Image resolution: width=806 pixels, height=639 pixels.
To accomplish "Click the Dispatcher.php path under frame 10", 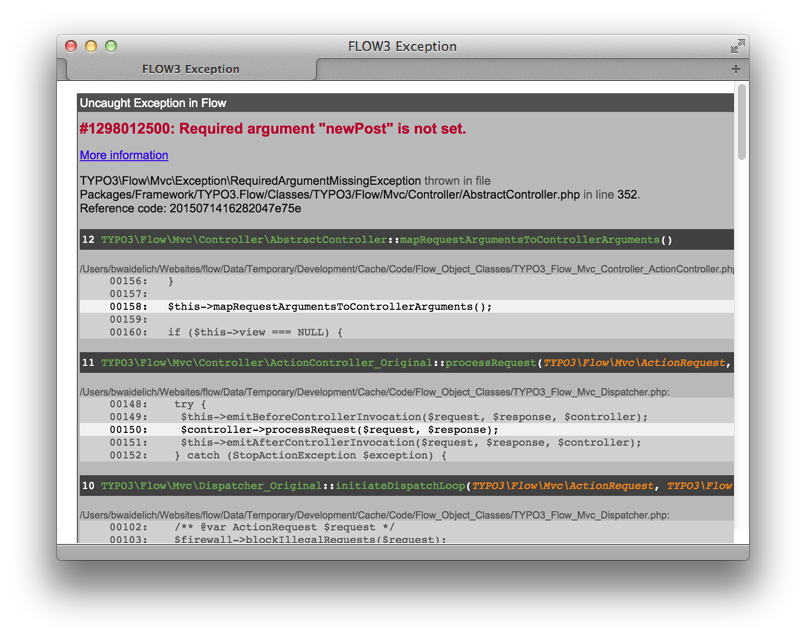I will [x=374, y=515].
